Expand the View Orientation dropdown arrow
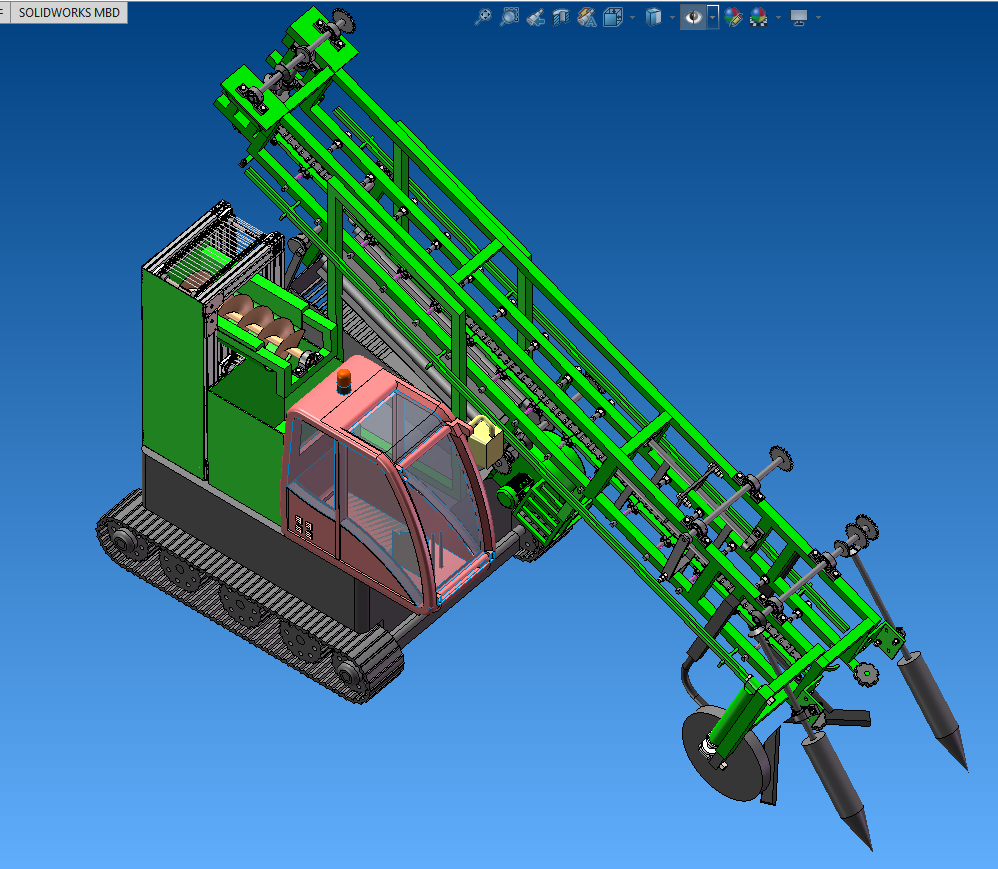 coord(632,17)
